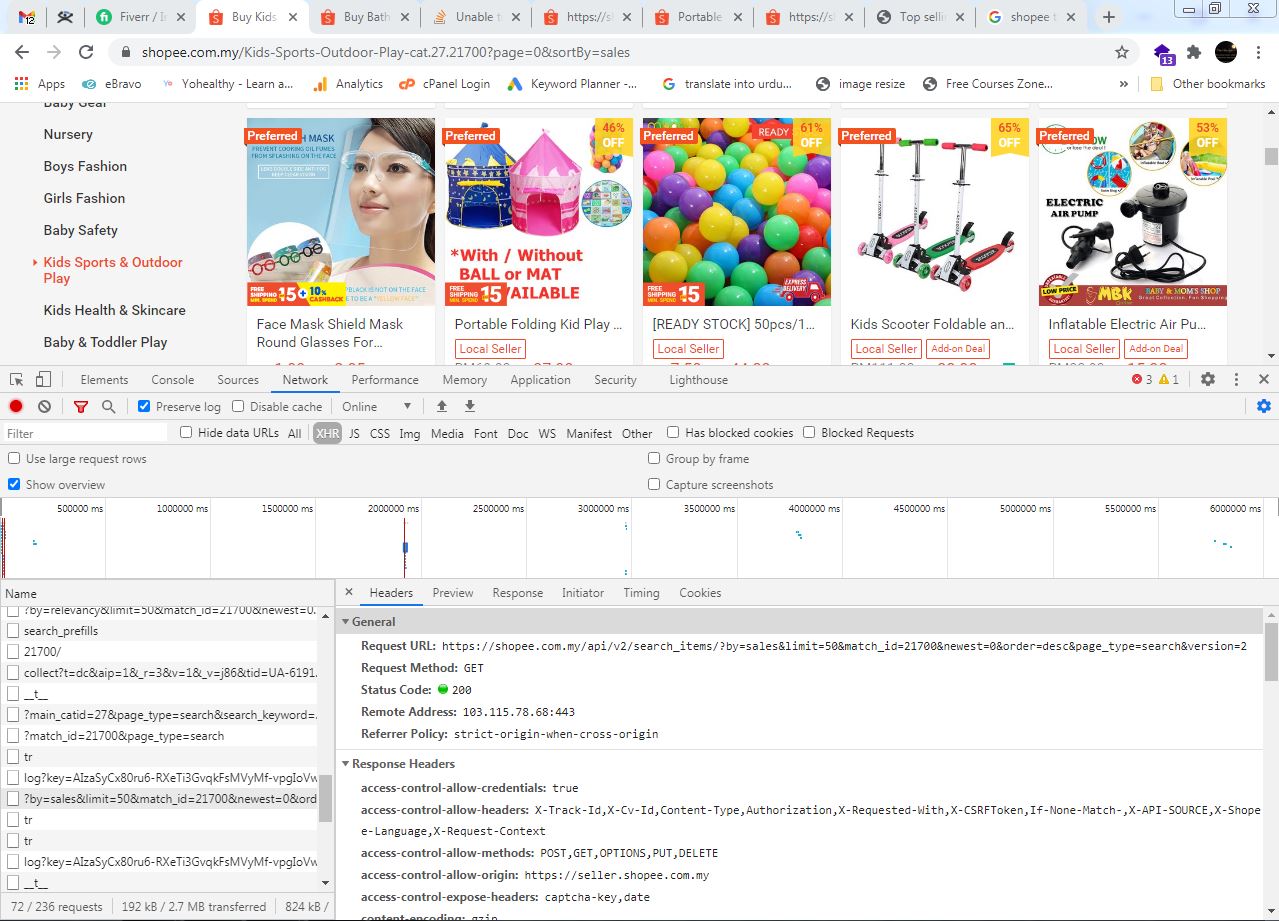Toggle the network filter funnel icon
Viewport: 1279px width, 921px height.
click(x=81, y=406)
